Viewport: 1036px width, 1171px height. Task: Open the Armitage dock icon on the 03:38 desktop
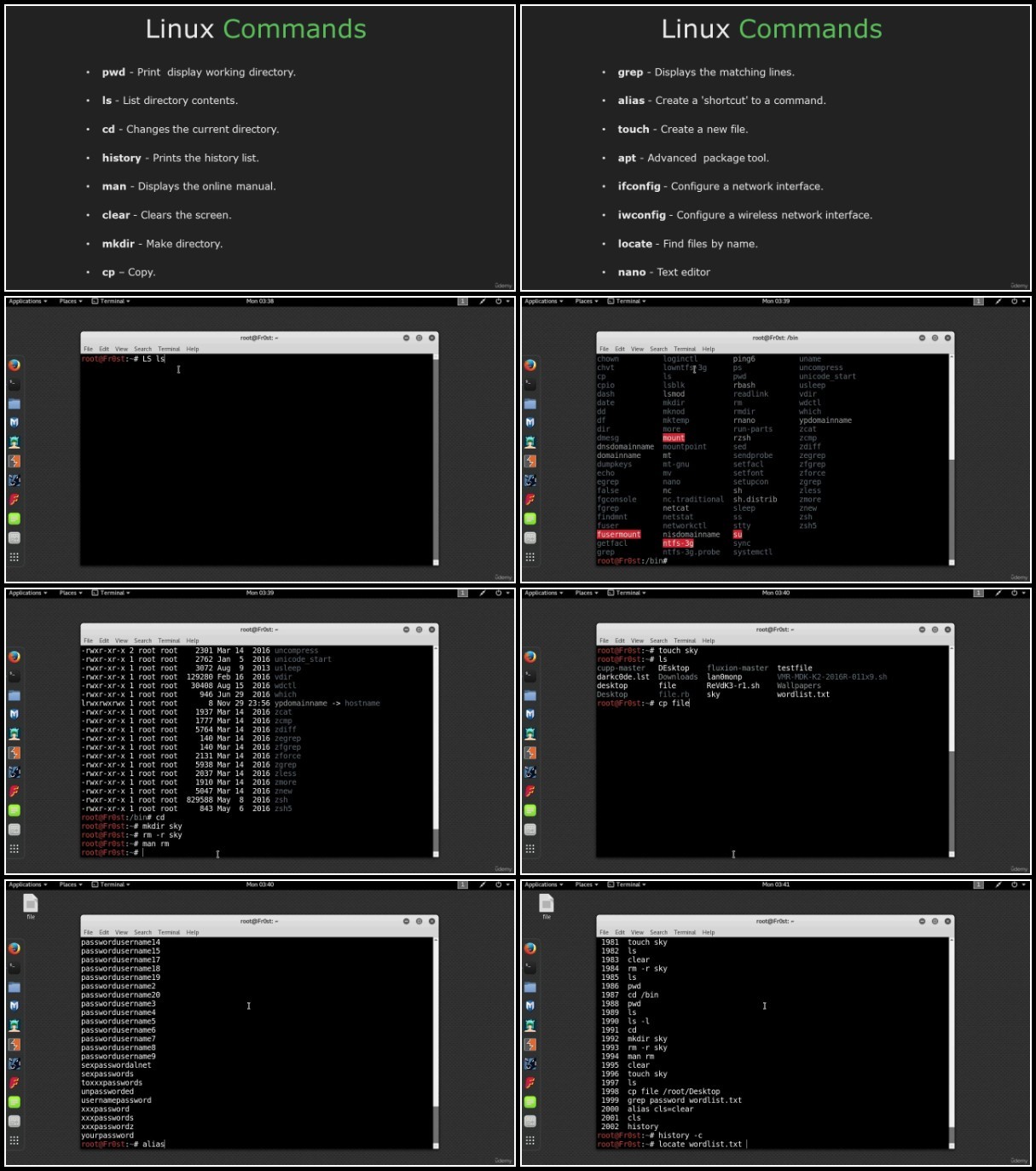tap(14, 442)
